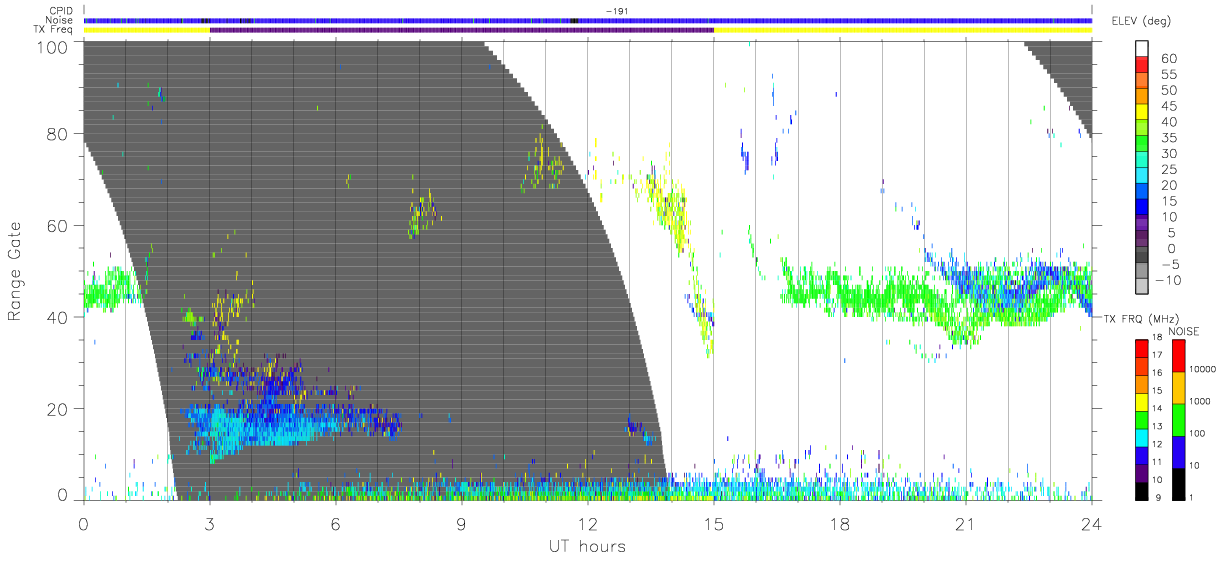
Task: Click the blue Noise strip above the plot
Action: pos(587,20)
